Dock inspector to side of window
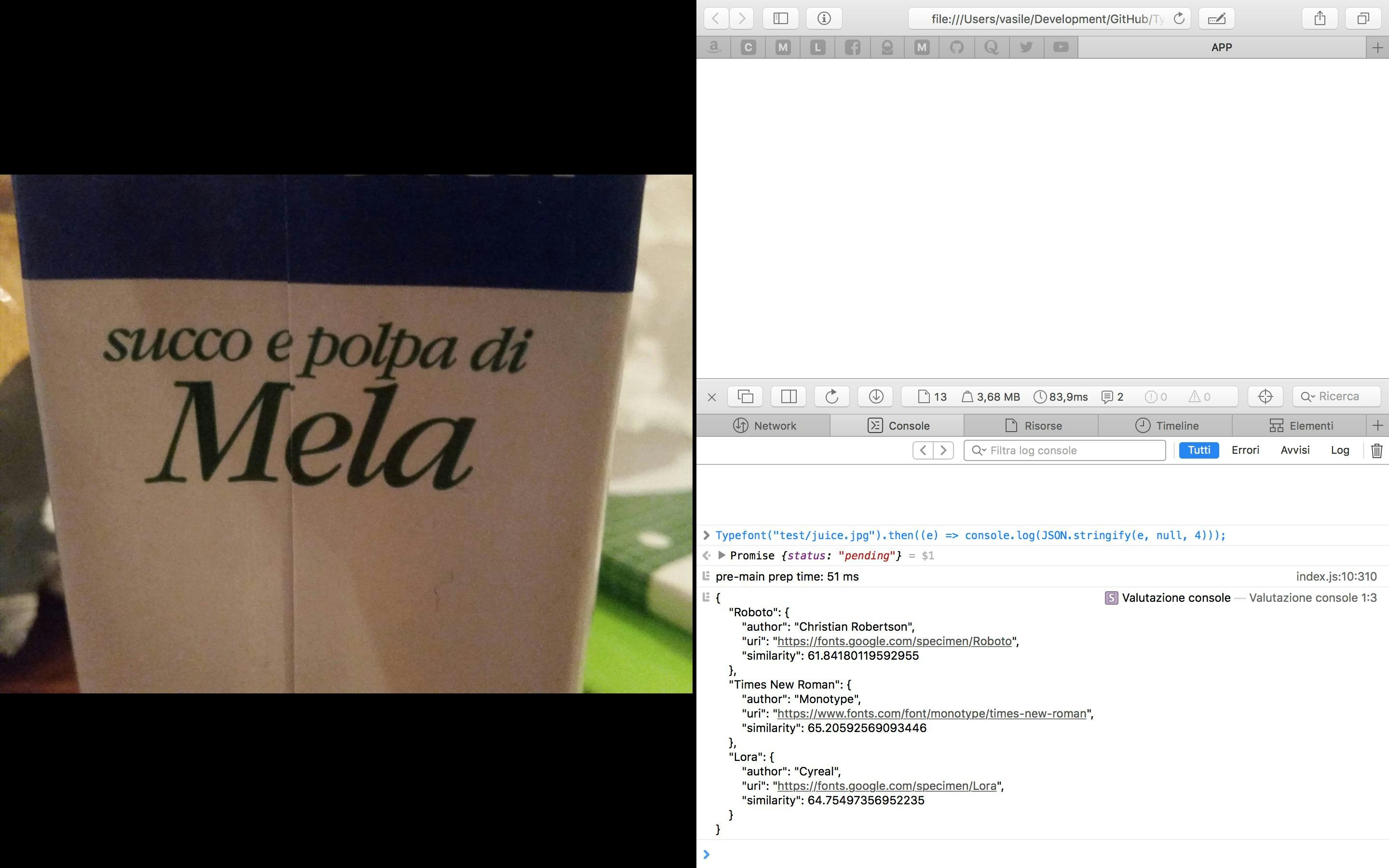Image resolution: width=1389 pixels, height=868 pixels. coord(789,397)
